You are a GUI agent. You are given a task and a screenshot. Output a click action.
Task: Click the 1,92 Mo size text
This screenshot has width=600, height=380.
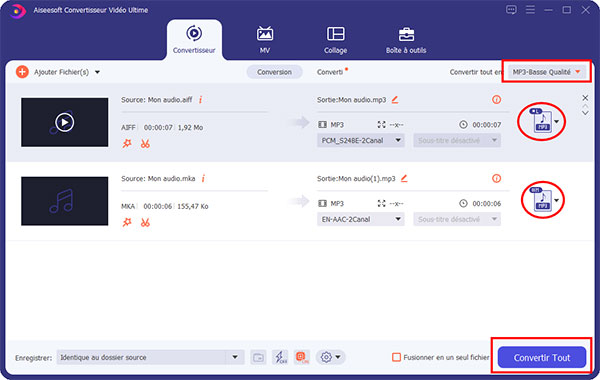tap(190, 127)
